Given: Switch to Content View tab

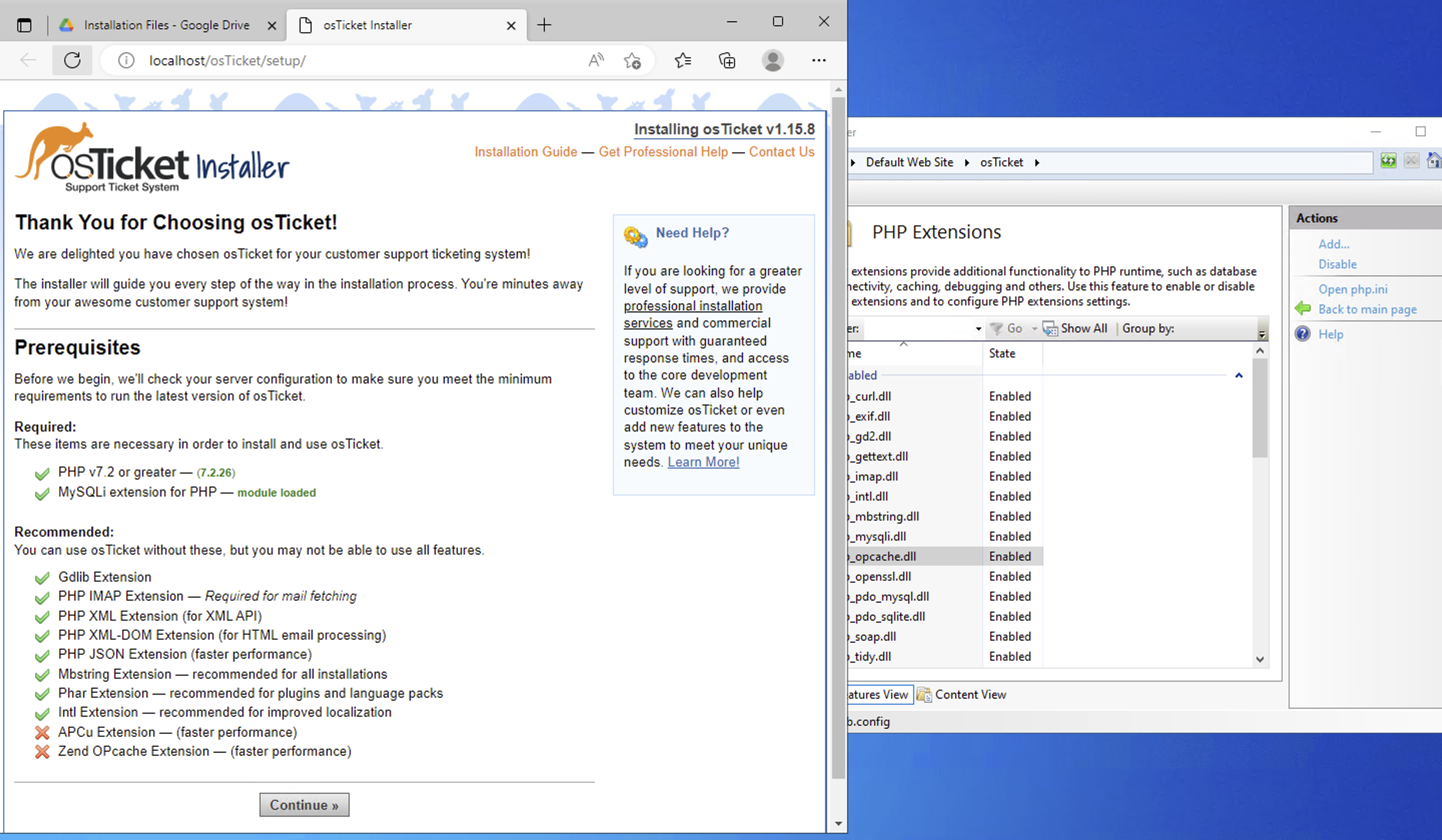Looking at the screenshot, I should [x=962, y=695].
